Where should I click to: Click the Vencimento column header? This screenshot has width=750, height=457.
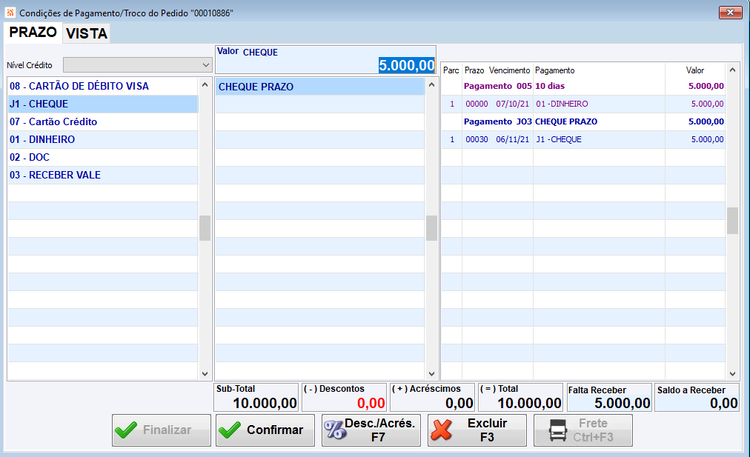point(509,70)
